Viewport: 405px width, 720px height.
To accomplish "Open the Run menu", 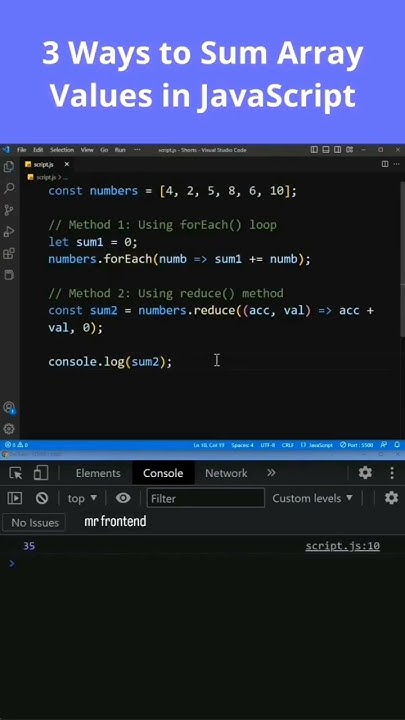I will (120, 150).
